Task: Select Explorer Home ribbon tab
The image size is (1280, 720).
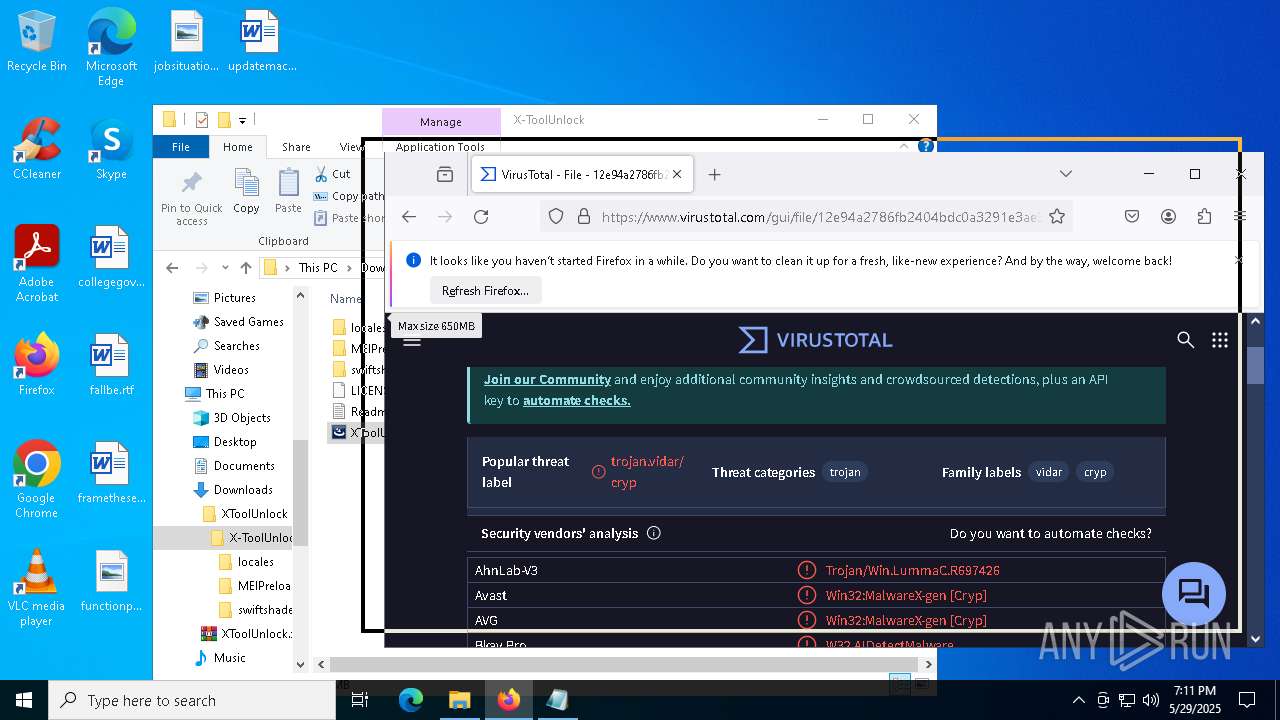Action: 238,147
